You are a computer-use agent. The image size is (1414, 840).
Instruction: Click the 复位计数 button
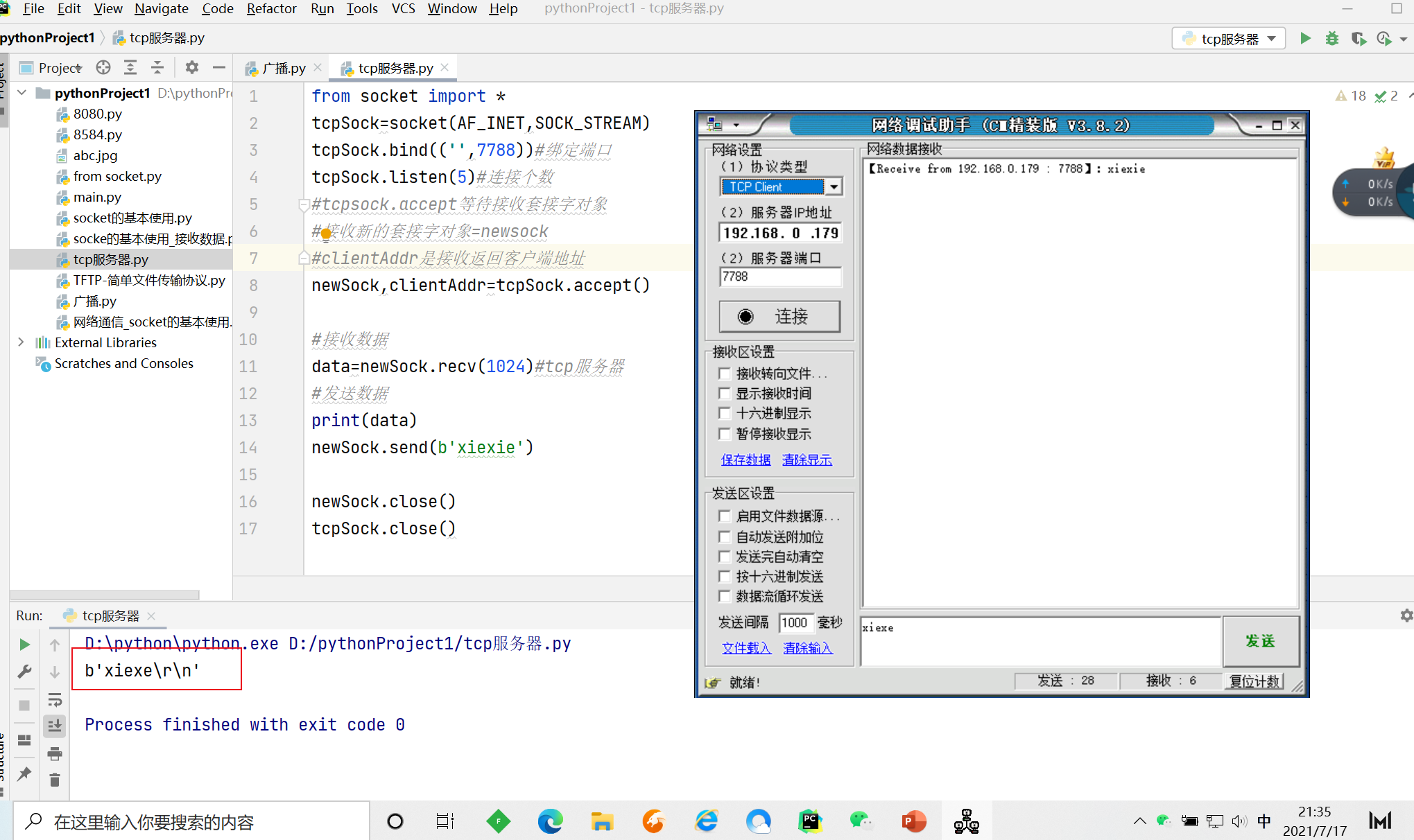tap(1254, 681)
